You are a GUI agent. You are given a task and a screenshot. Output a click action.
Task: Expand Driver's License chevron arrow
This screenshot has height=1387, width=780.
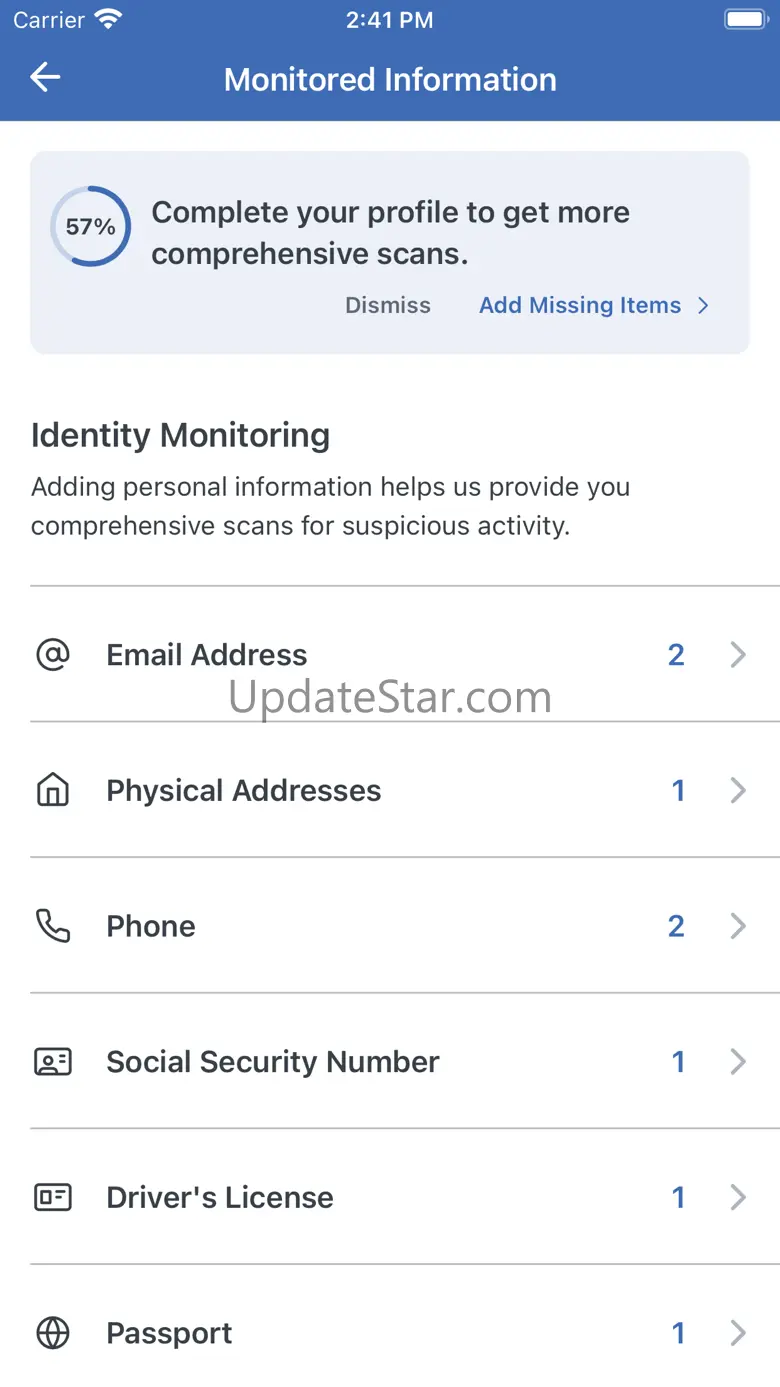coord(738,1197)
